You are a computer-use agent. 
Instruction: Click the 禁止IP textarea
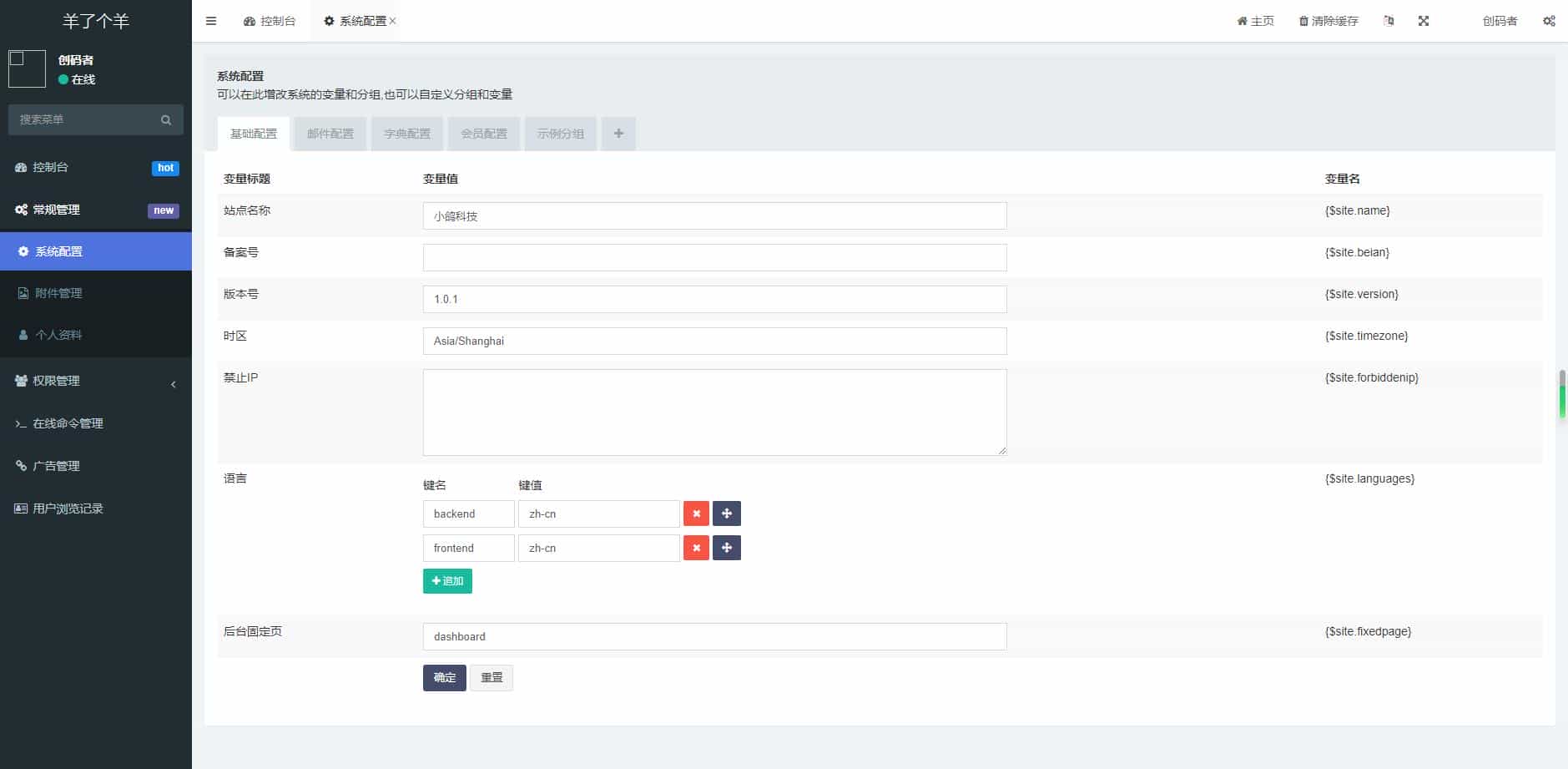[715, 412]
